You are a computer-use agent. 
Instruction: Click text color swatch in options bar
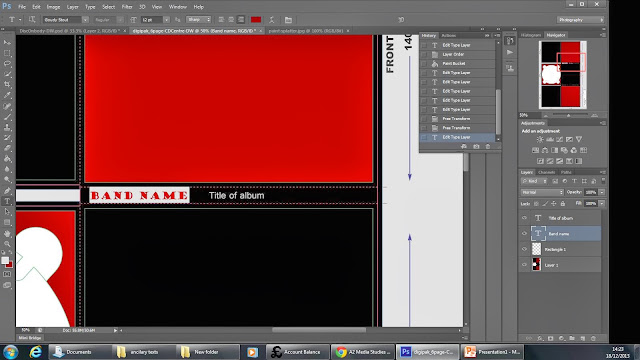[256, 20]
